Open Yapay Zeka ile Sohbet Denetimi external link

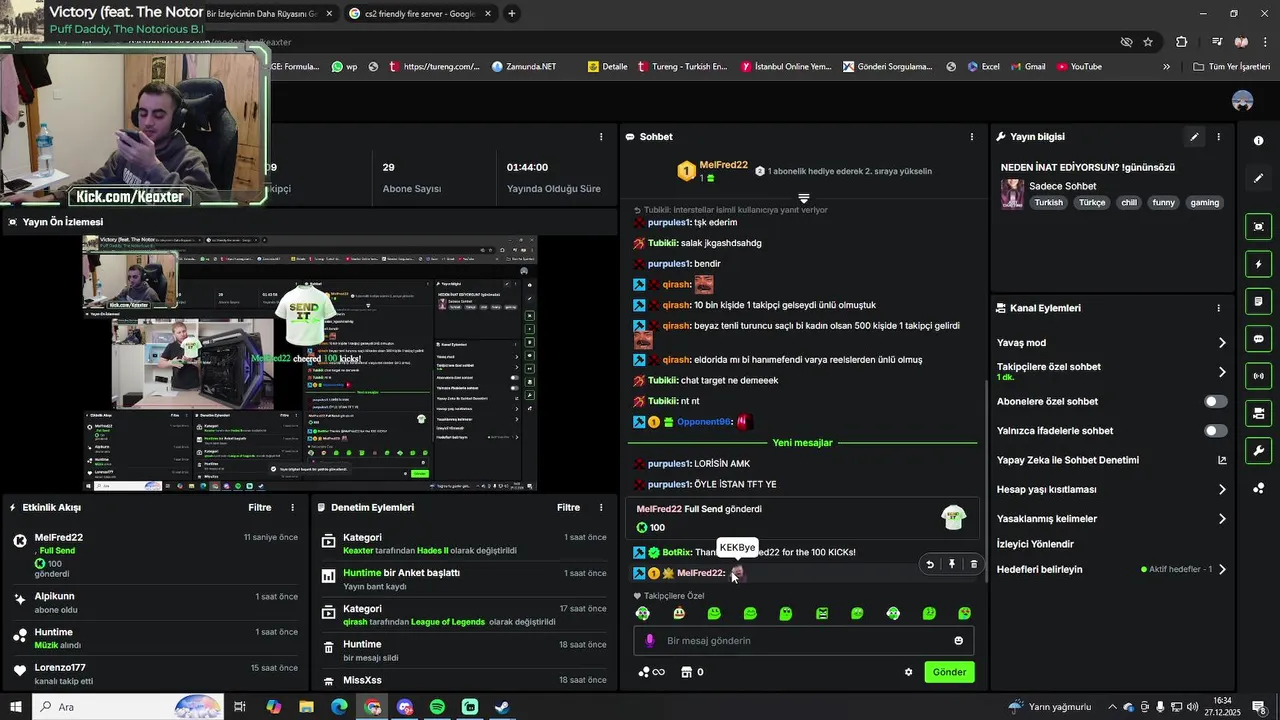(1222, 460)
